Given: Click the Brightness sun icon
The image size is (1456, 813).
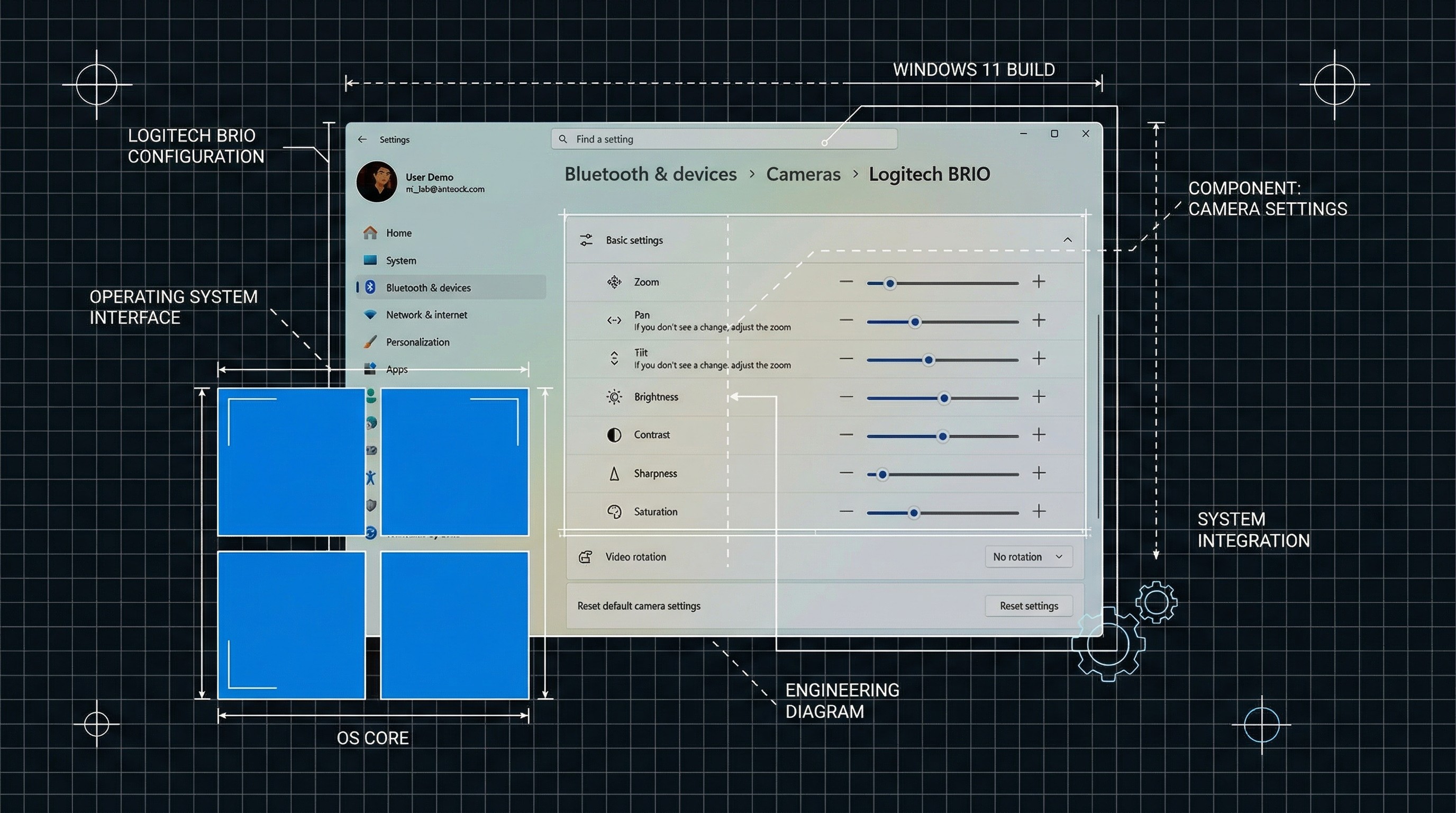Looking at the screenshot, I should tap(614, 397).
